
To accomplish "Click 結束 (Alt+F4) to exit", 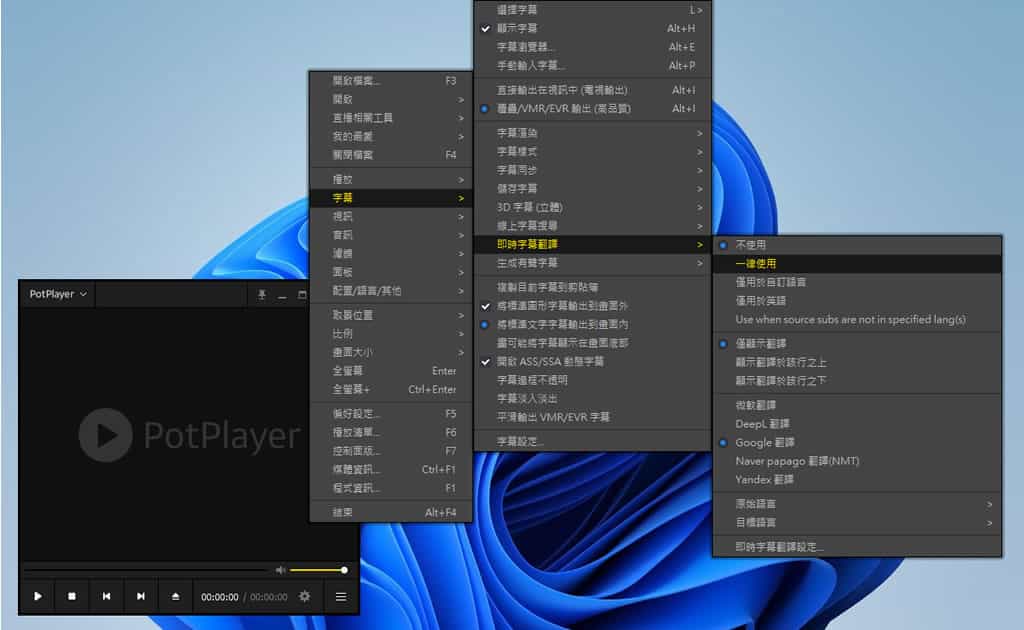I will point(391,512).
